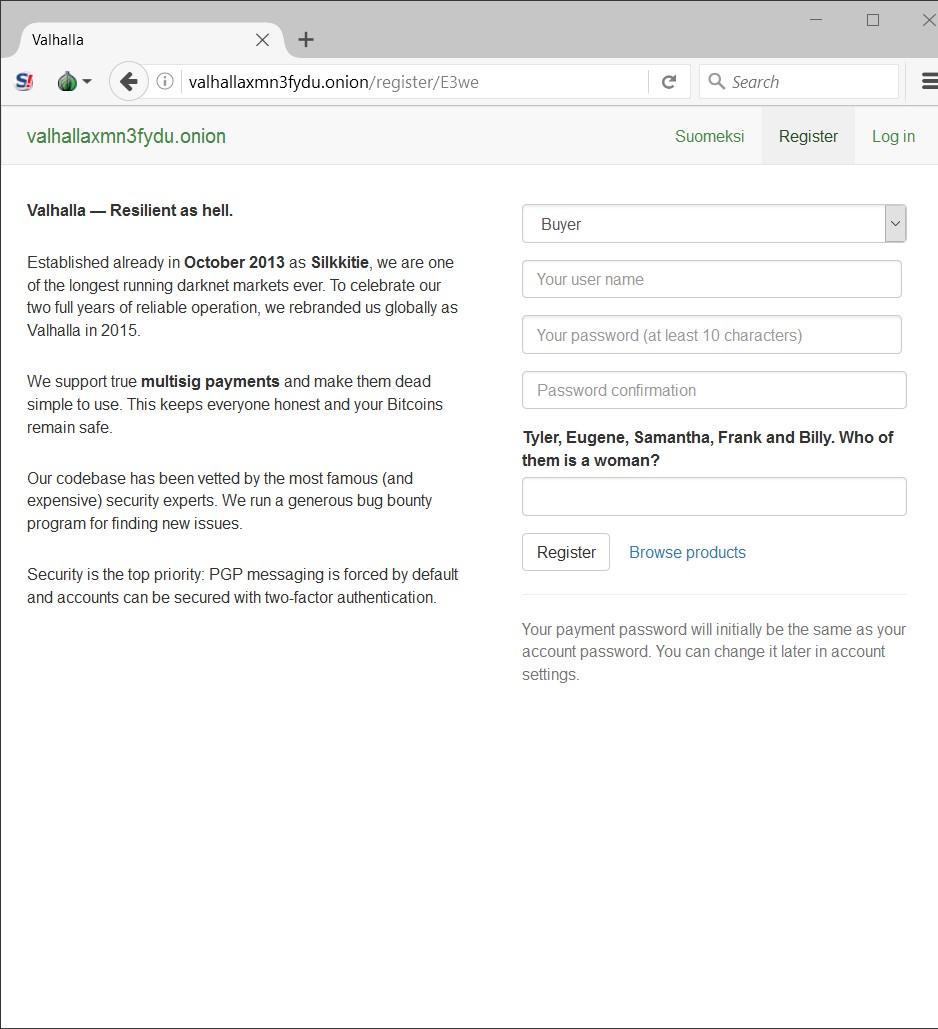The image size is (938, 1029).
Task: Open the Register navigation tab
Action: [x=808, y=136]
